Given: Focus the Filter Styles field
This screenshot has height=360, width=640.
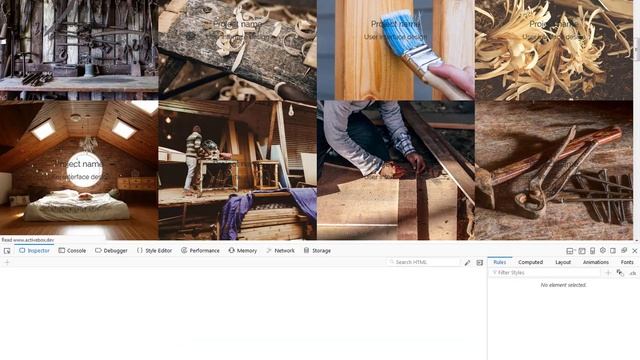Looking at the screenshot, I should [x=545, y=272].
